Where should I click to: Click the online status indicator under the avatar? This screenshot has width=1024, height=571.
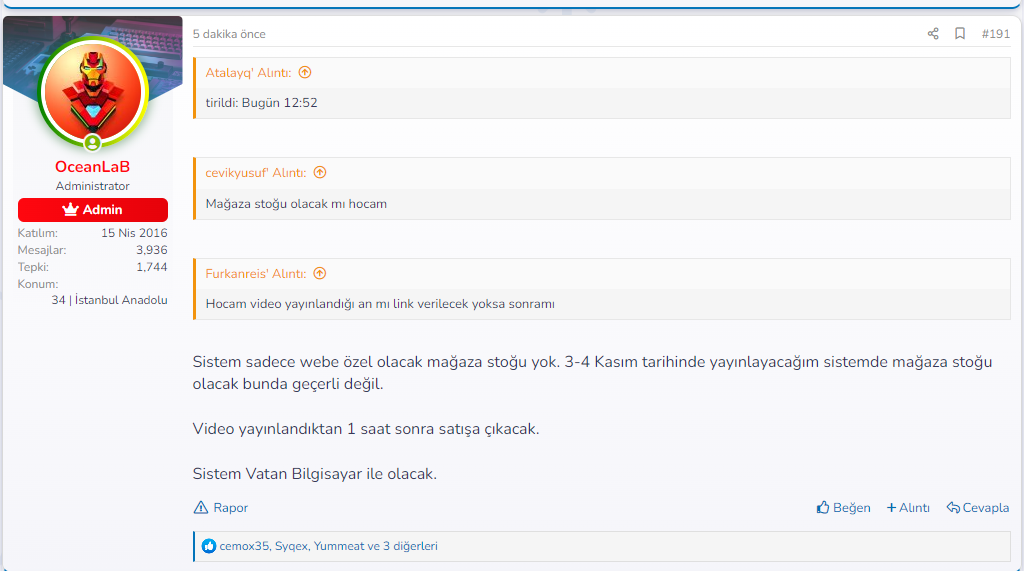tap(93, 142)
